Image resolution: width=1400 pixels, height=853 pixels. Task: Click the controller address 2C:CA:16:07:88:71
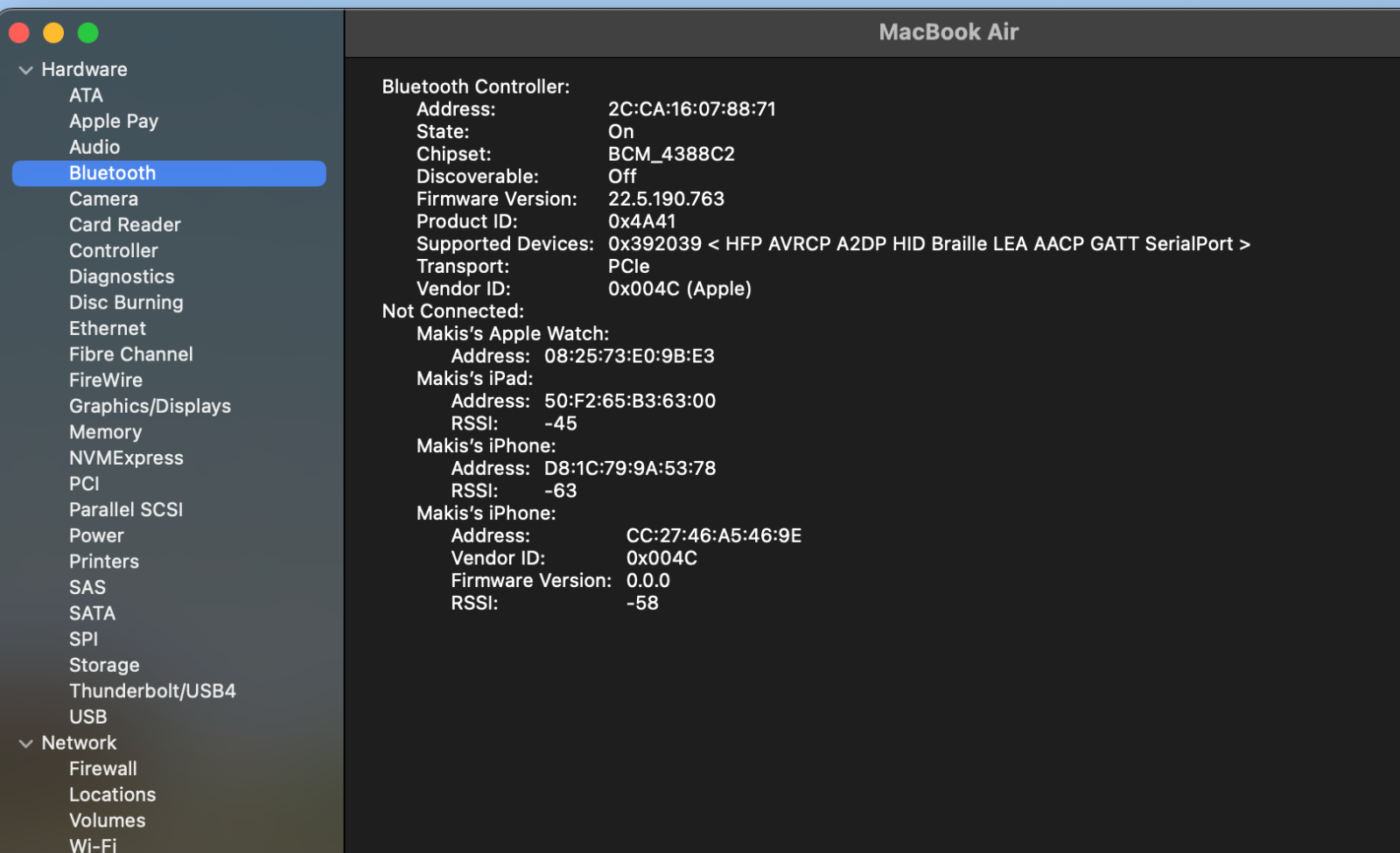coord(692,109)
